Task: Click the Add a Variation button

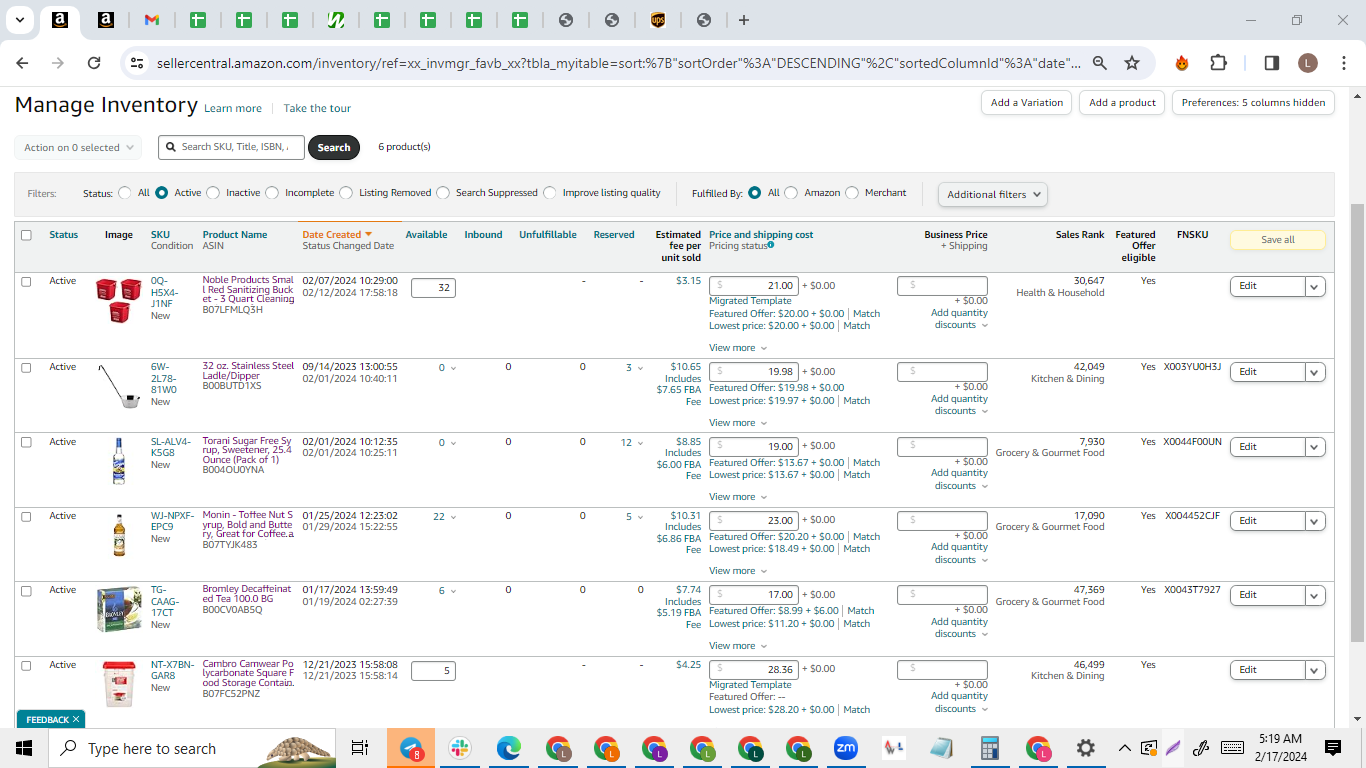Action: click(1027, 103)
